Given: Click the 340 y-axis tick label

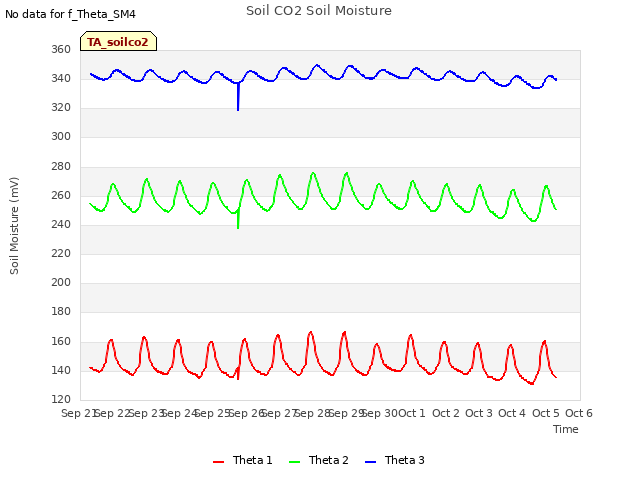Looking at the screenshot, I should click(x=61, y=78).
